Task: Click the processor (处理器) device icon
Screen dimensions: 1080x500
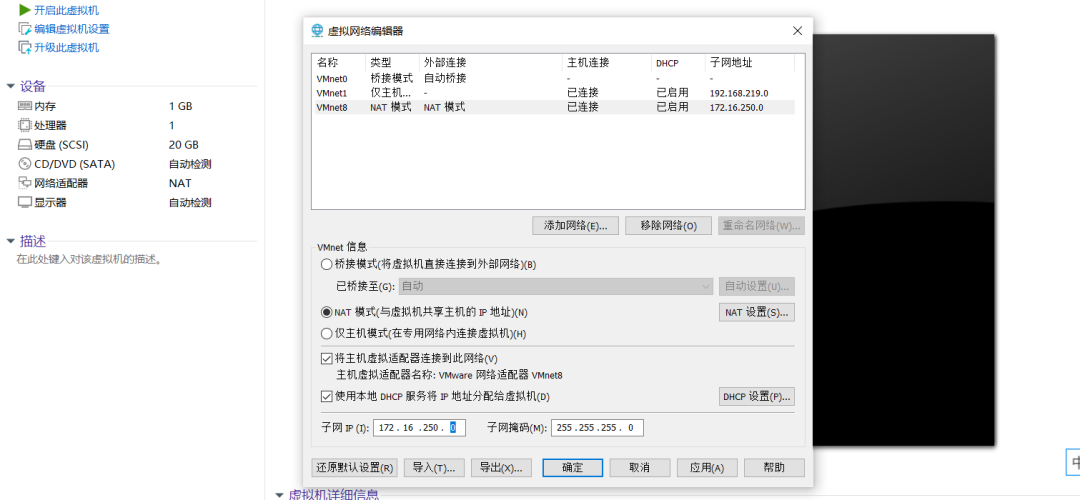Action: coord(25,125)
